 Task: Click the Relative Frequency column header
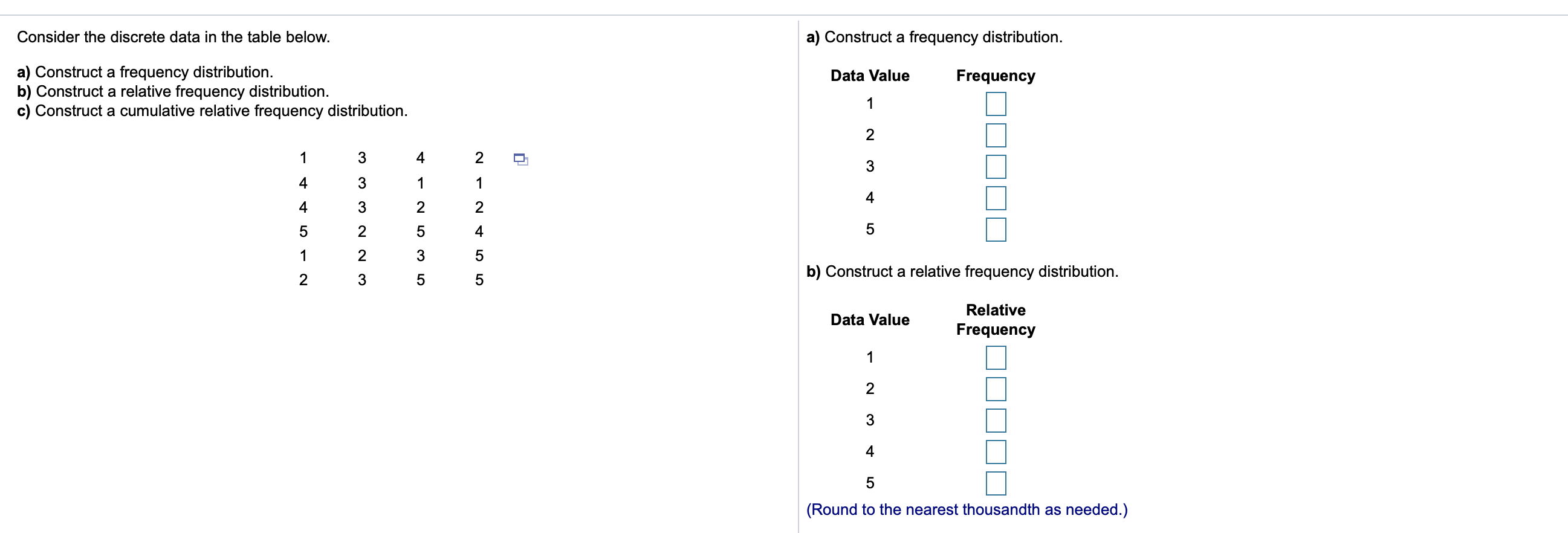coord(996,320)
